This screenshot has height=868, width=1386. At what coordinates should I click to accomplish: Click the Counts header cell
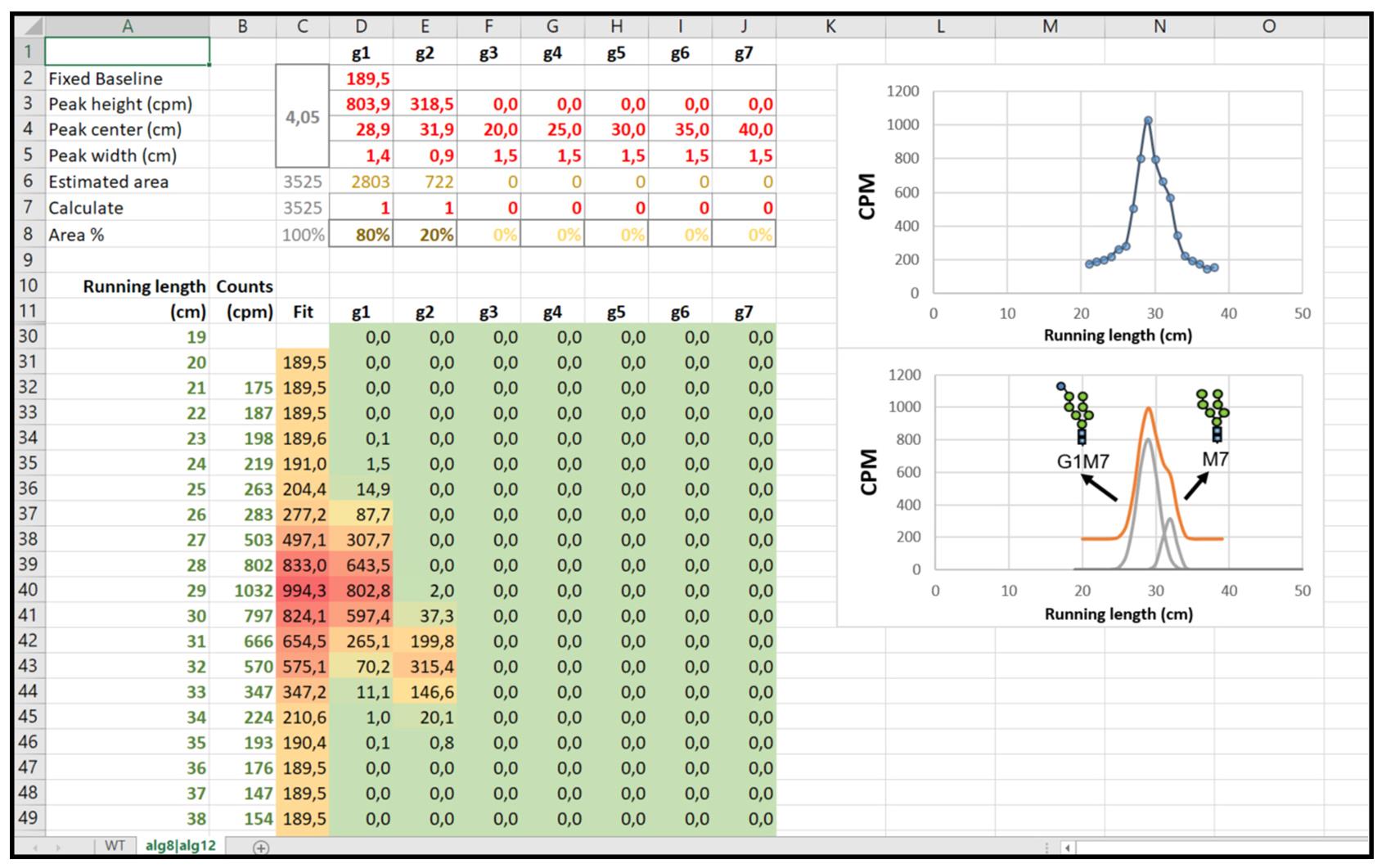(x=243, y=286)
